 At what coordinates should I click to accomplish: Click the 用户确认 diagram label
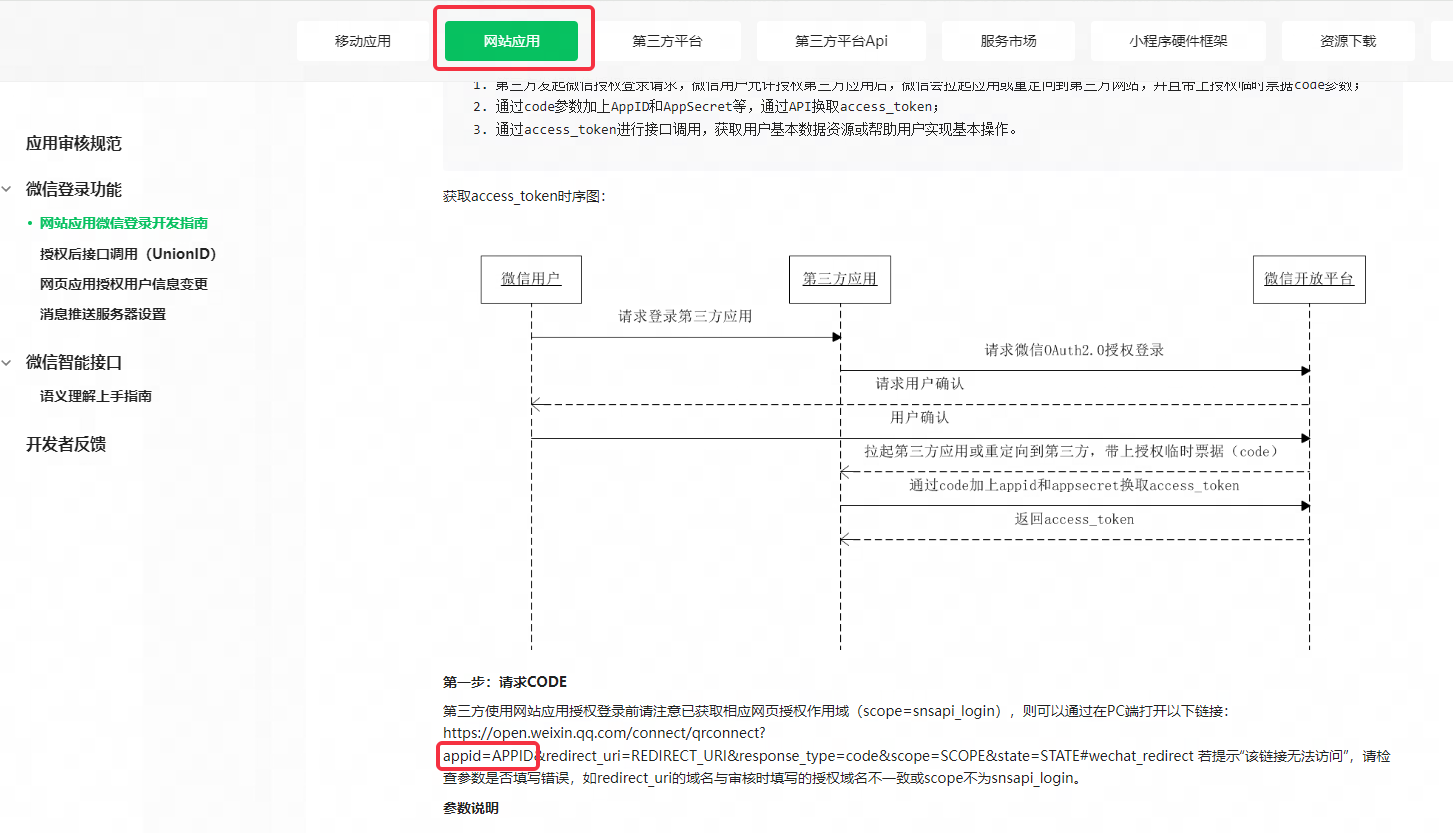pos(919,417)
